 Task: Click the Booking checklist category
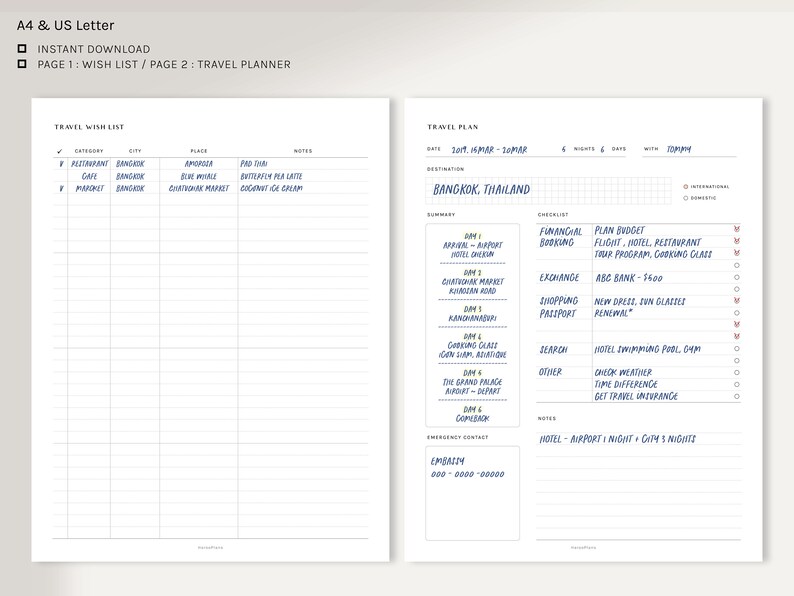(557, 243)
